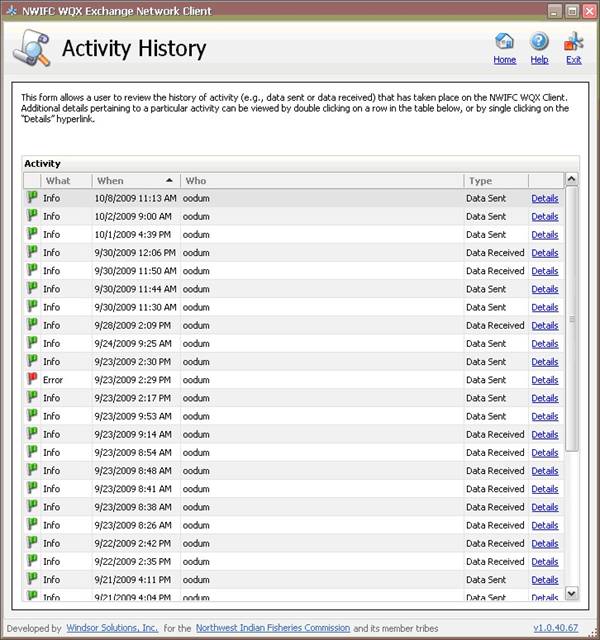Open Help via the question mark icon
The width and height of the screenshot is (600, 640).
click(539, 42)
